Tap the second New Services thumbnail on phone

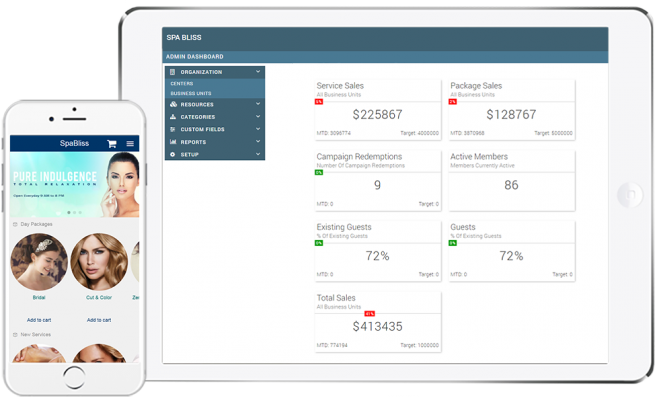pyautogui.click(x=99, y=354)
